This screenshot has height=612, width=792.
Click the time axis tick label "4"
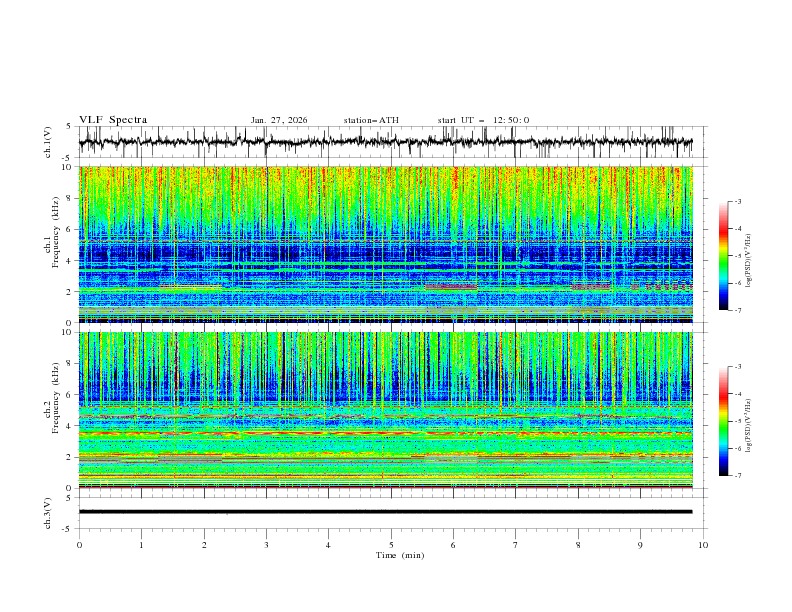(328, 545)
